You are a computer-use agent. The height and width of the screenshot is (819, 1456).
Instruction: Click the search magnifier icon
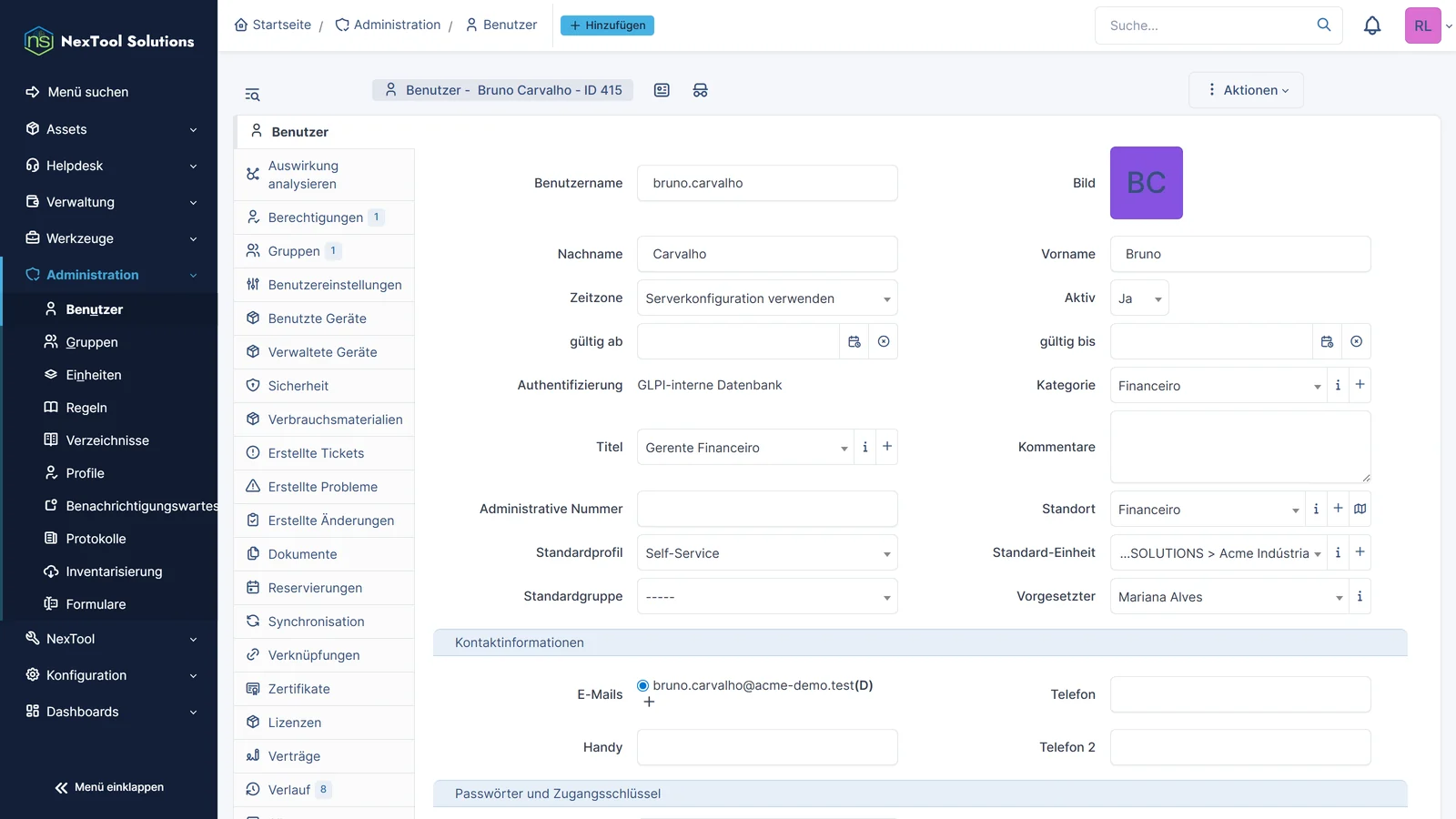pyautogui.click(x=1324, y=25)
